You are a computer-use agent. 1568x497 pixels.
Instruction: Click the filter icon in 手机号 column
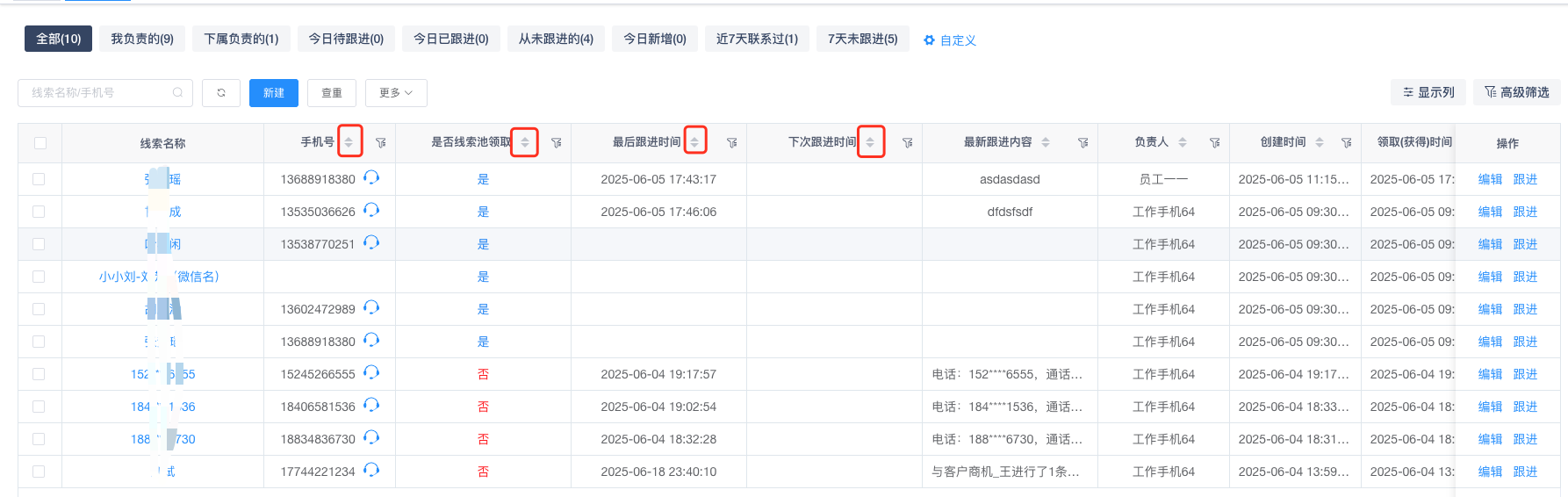tap(381, 142)
